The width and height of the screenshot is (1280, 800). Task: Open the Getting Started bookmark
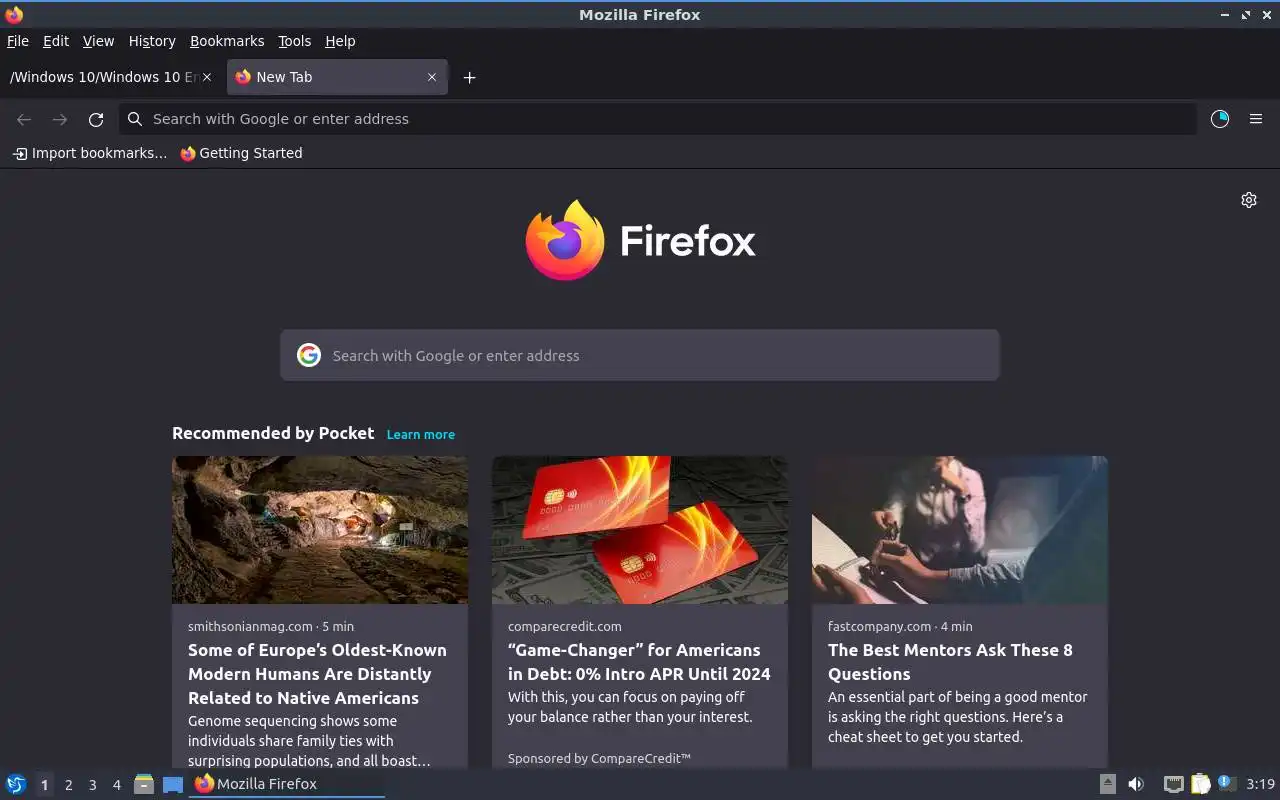(x=241, y=153)
